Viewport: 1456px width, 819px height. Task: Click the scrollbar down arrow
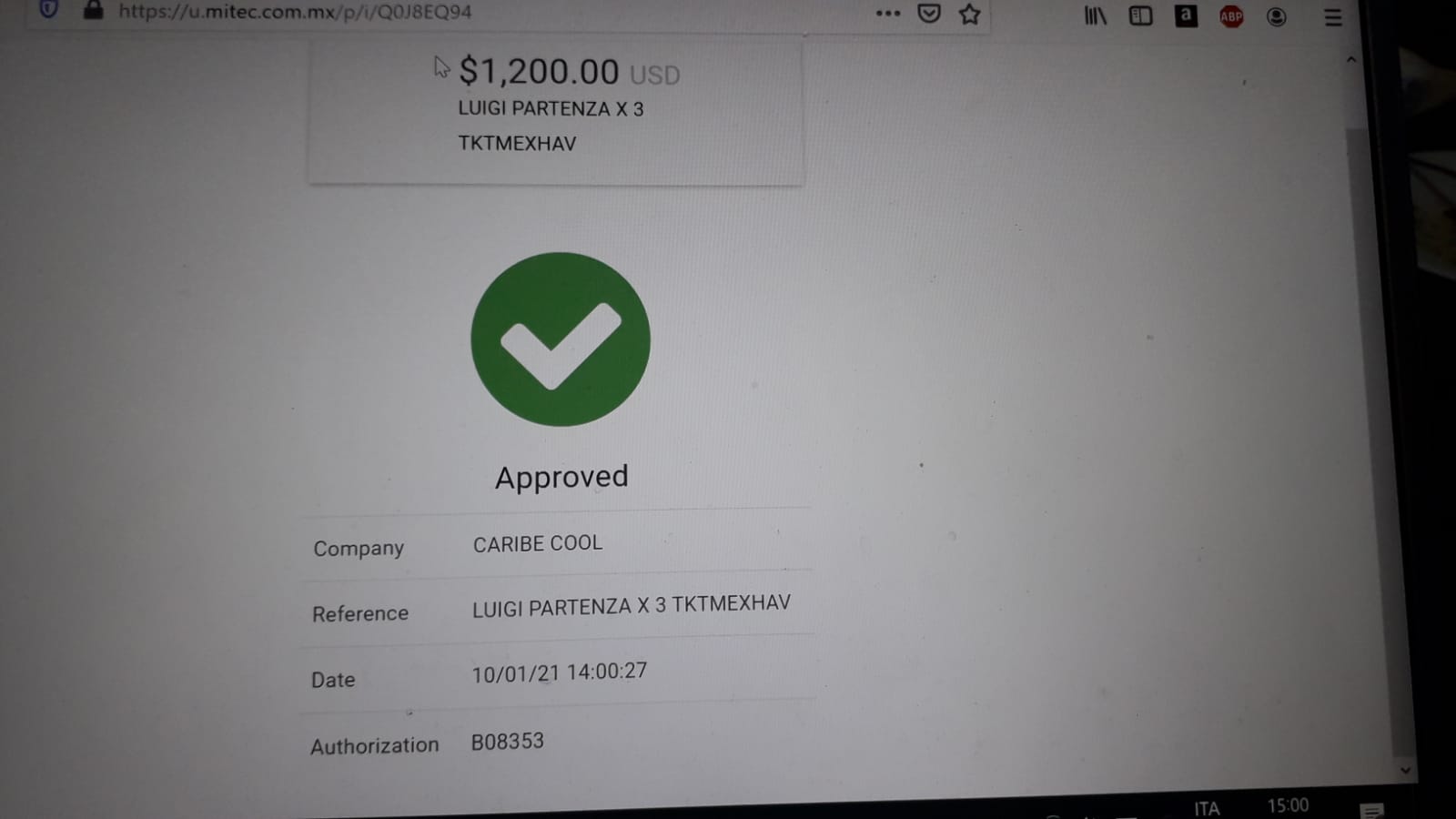point(1405,770)
